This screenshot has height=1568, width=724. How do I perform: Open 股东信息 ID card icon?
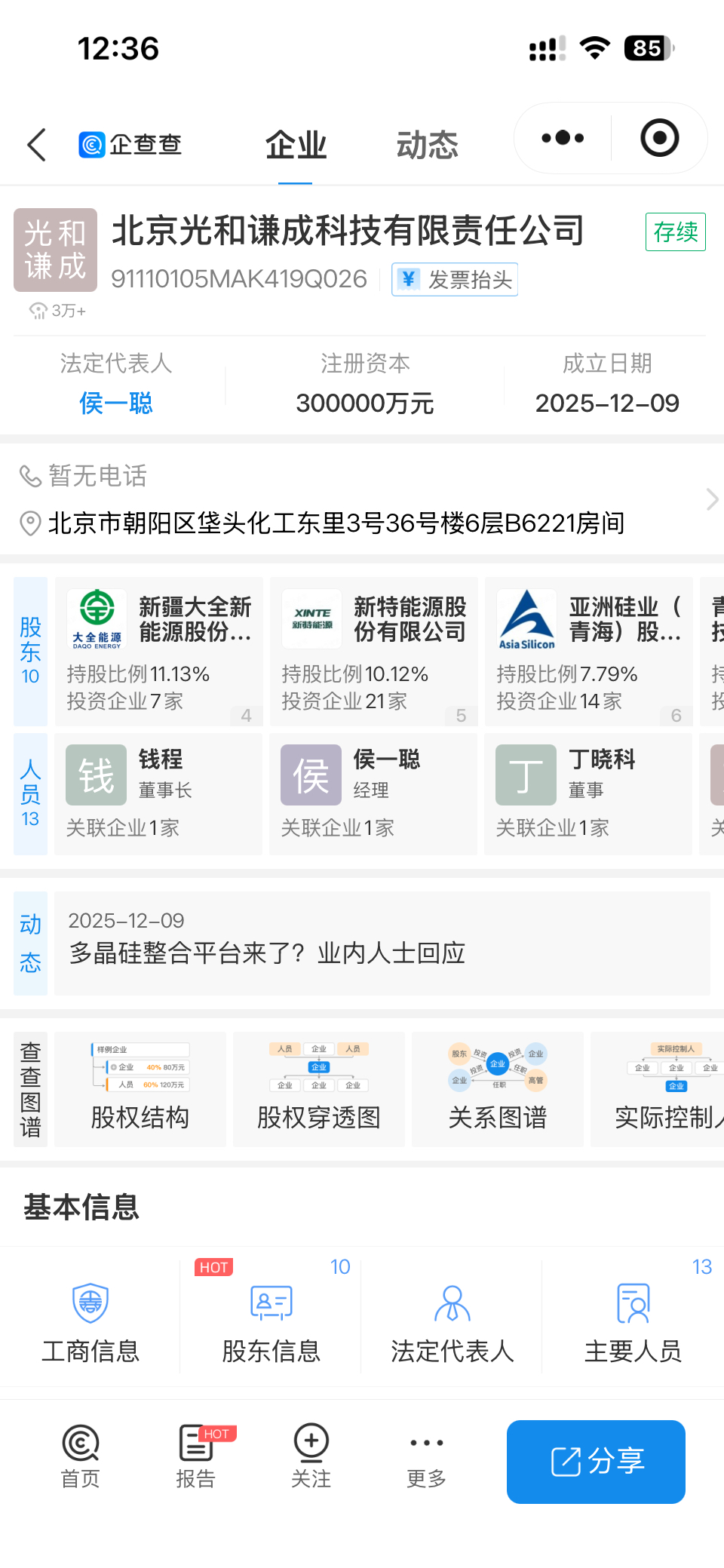coord(271,1303)
